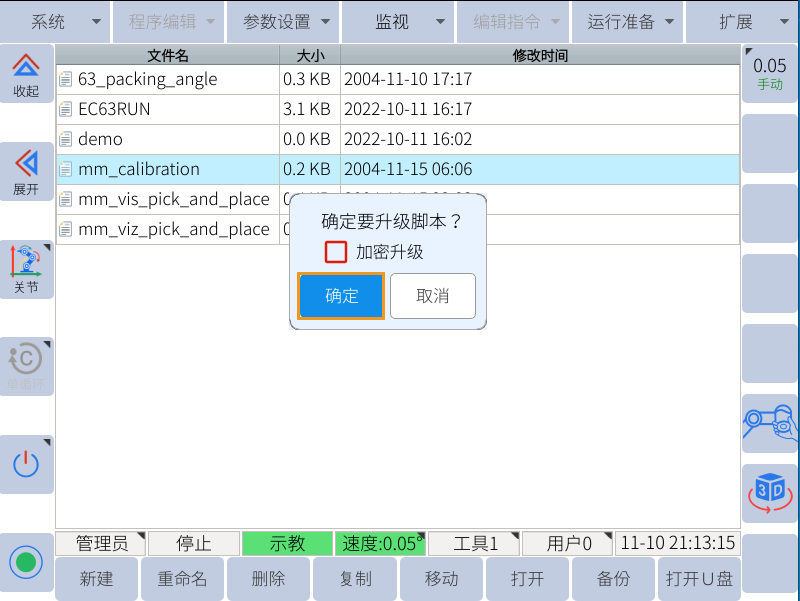Open the 3D view icon

770,493
